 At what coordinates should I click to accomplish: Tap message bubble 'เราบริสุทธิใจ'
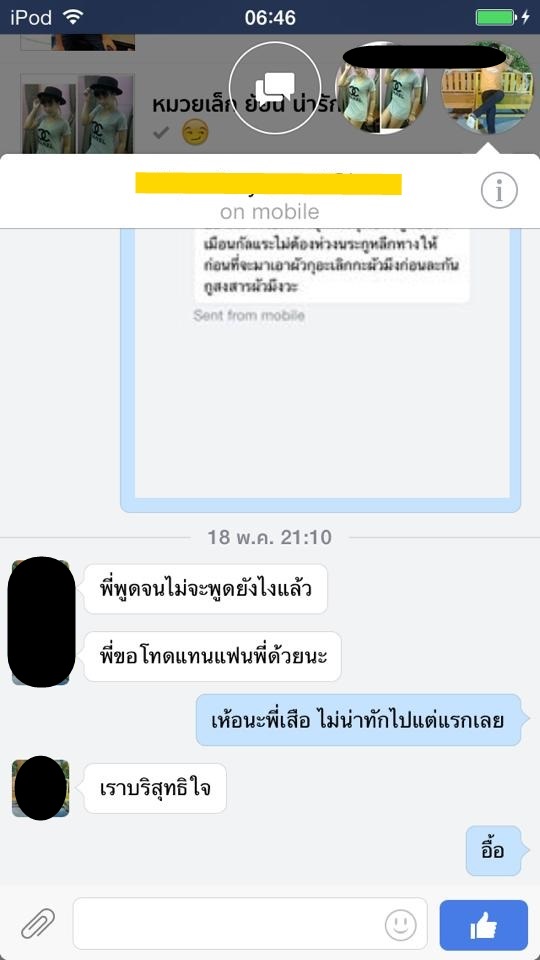(155, 789)
